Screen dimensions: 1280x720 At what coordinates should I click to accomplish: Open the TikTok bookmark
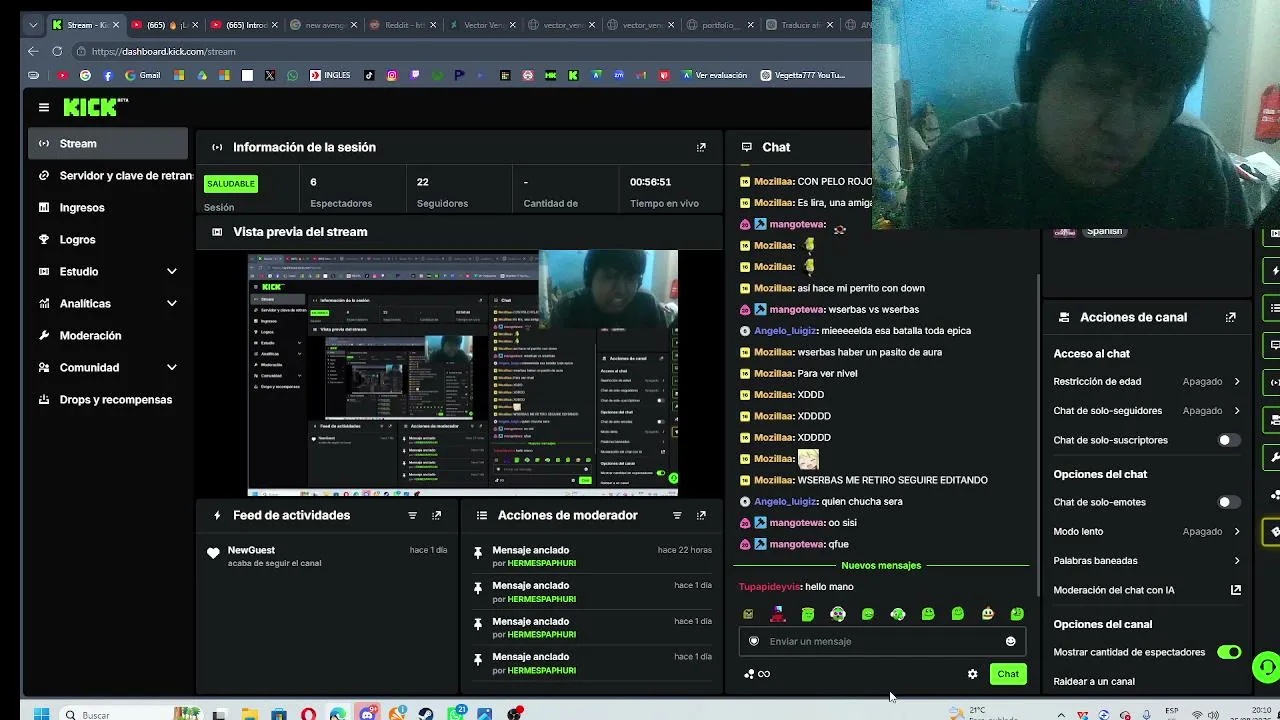click(x=369, y=75)
